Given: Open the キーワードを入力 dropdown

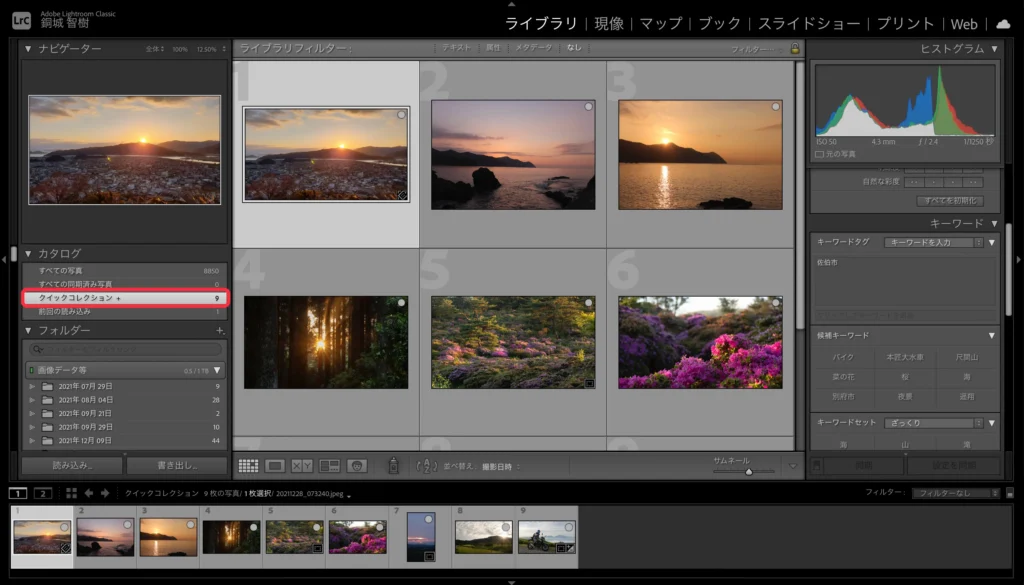Looking at the screenshot, I should point(932,243).
